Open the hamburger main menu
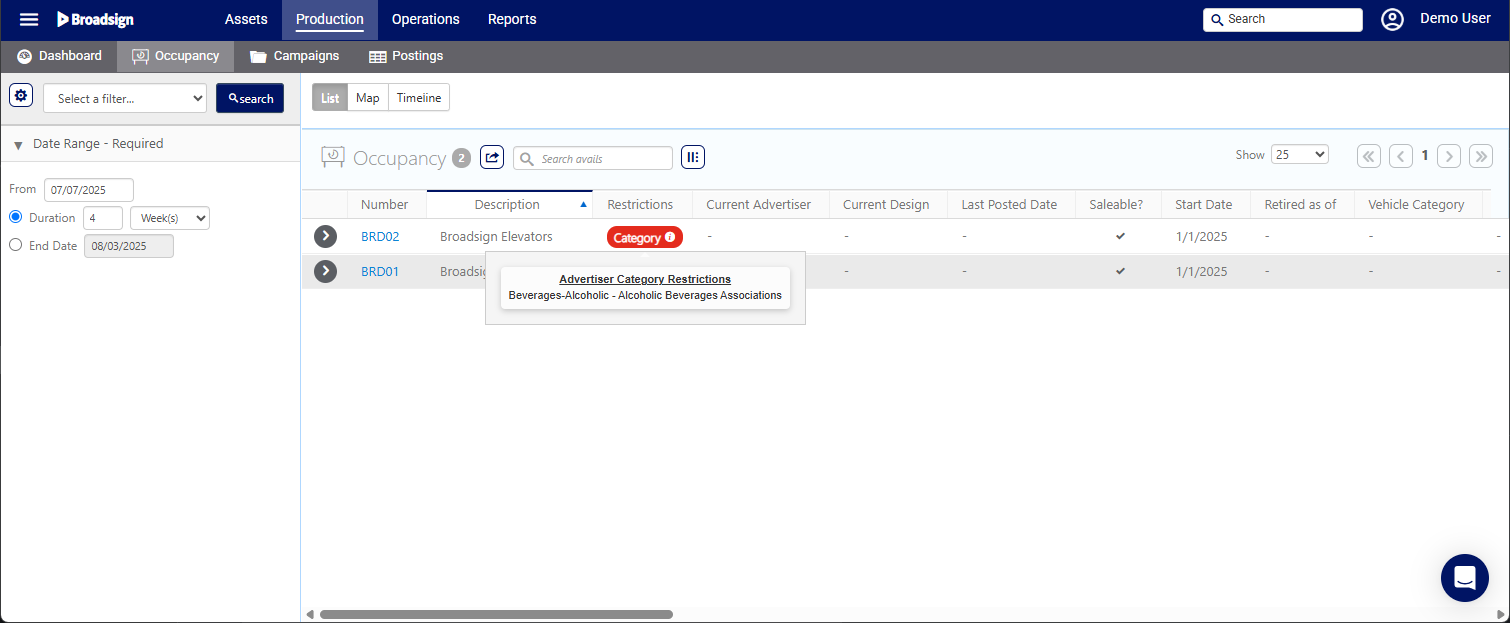This screenshot has width=1510, height=623. [29, 19]
